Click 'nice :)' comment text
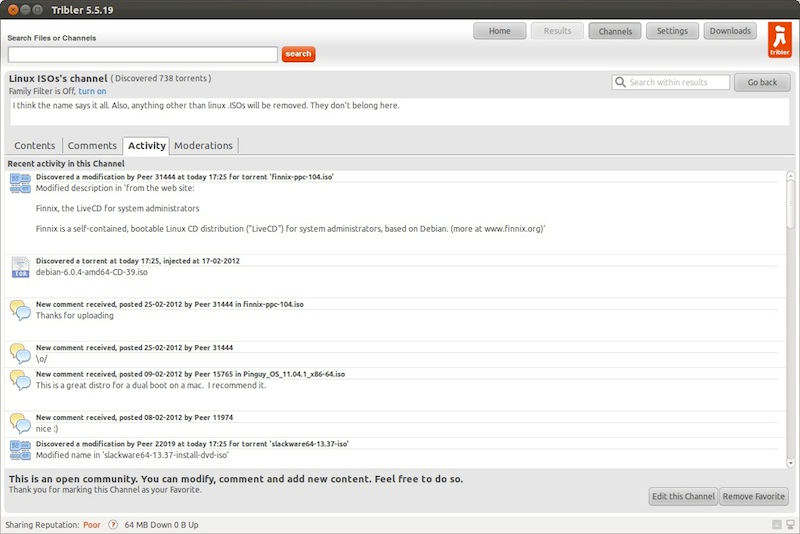The width and height of the screenshot is (800, 534). (x=47, y=429)
